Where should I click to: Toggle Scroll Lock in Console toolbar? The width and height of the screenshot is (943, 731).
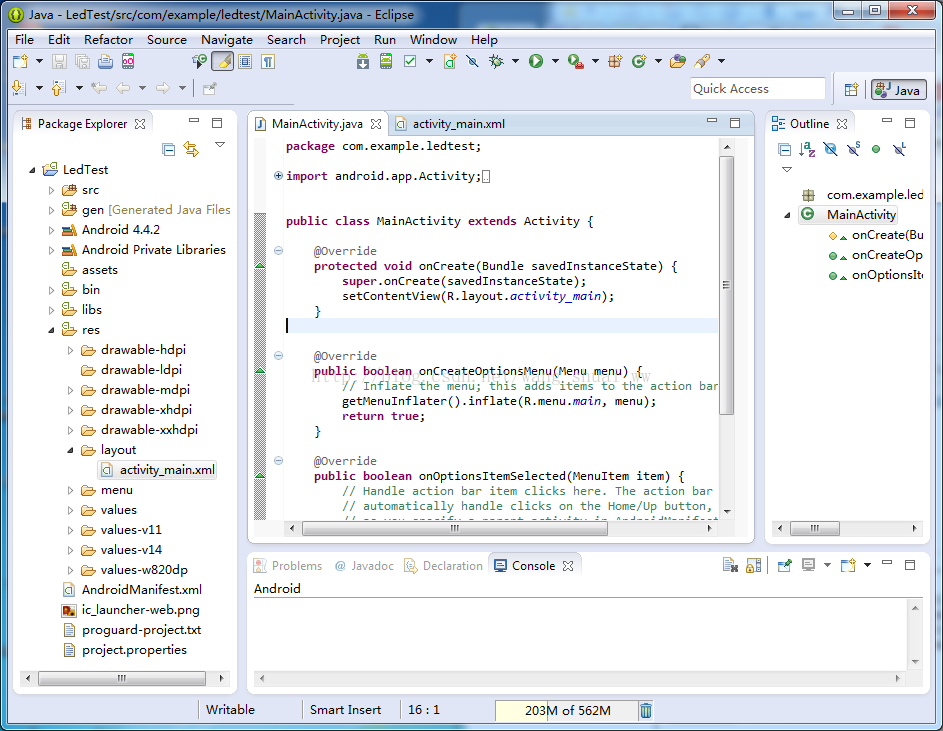click(754, 566)
